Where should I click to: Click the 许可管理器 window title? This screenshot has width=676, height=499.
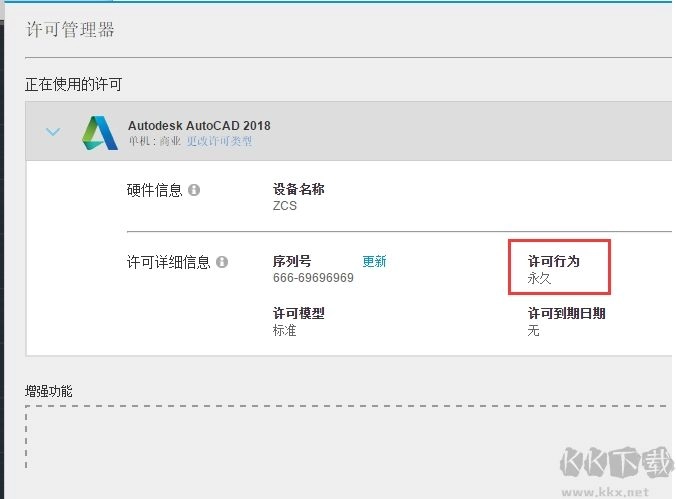coord(70,30)
